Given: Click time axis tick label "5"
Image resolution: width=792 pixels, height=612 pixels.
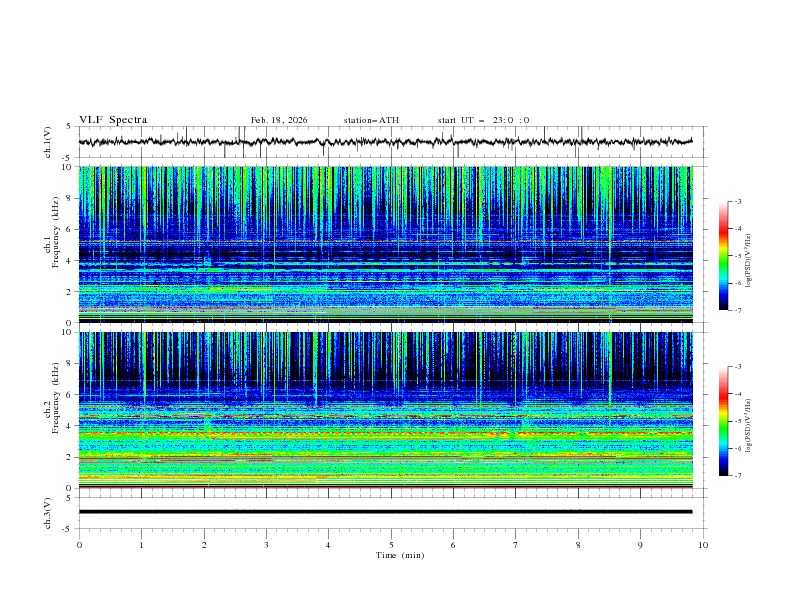Looking at the screenshot, I should pyautogui.click(x=391, y=545).
